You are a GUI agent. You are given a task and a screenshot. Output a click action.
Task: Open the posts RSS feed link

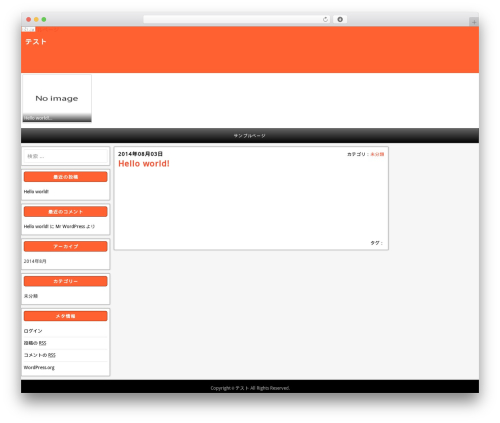pos(35,343)
